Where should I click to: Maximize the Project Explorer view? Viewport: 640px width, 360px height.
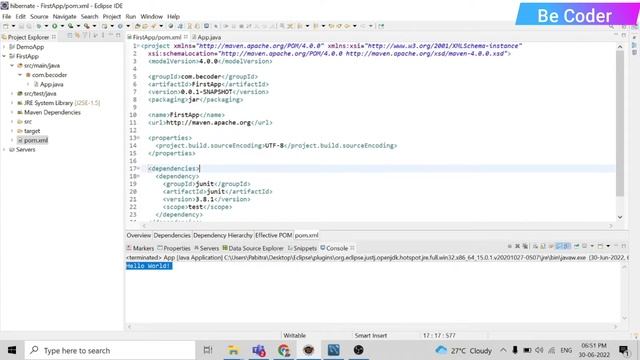coord(118,36)
